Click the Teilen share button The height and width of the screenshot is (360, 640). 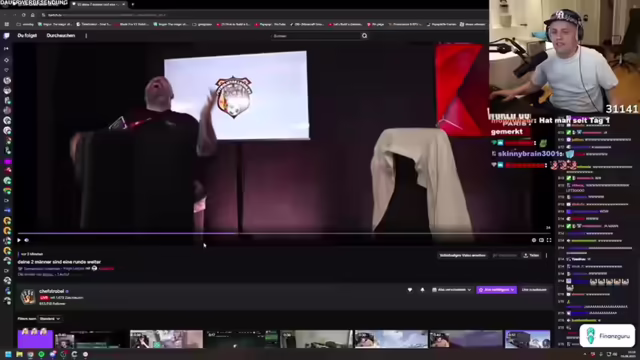[x=531, y=256]
